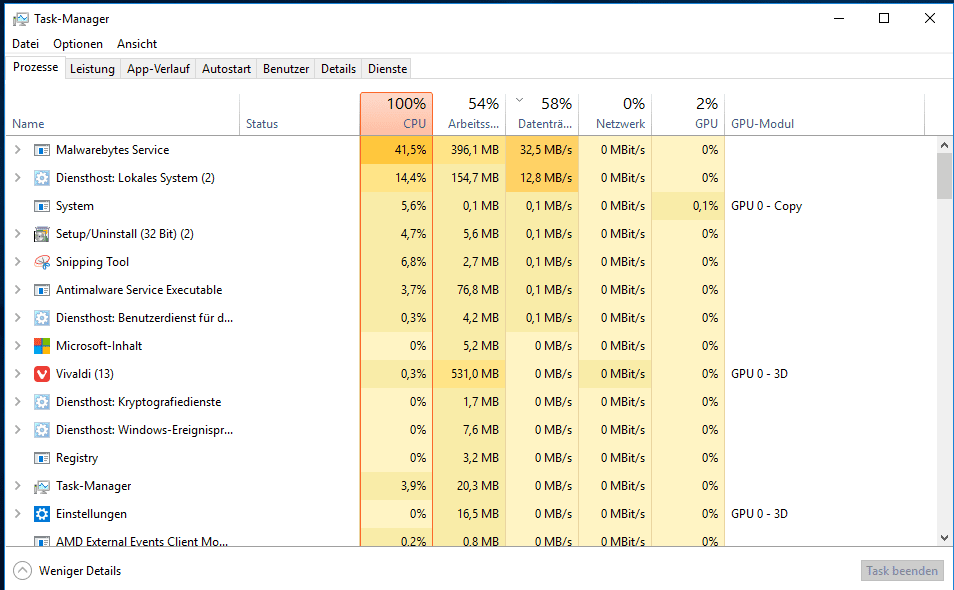Click the Weniger Details circle arrow icon
Image resolution: width=954 pixels, height=590 pixels.
pos(22,571)
